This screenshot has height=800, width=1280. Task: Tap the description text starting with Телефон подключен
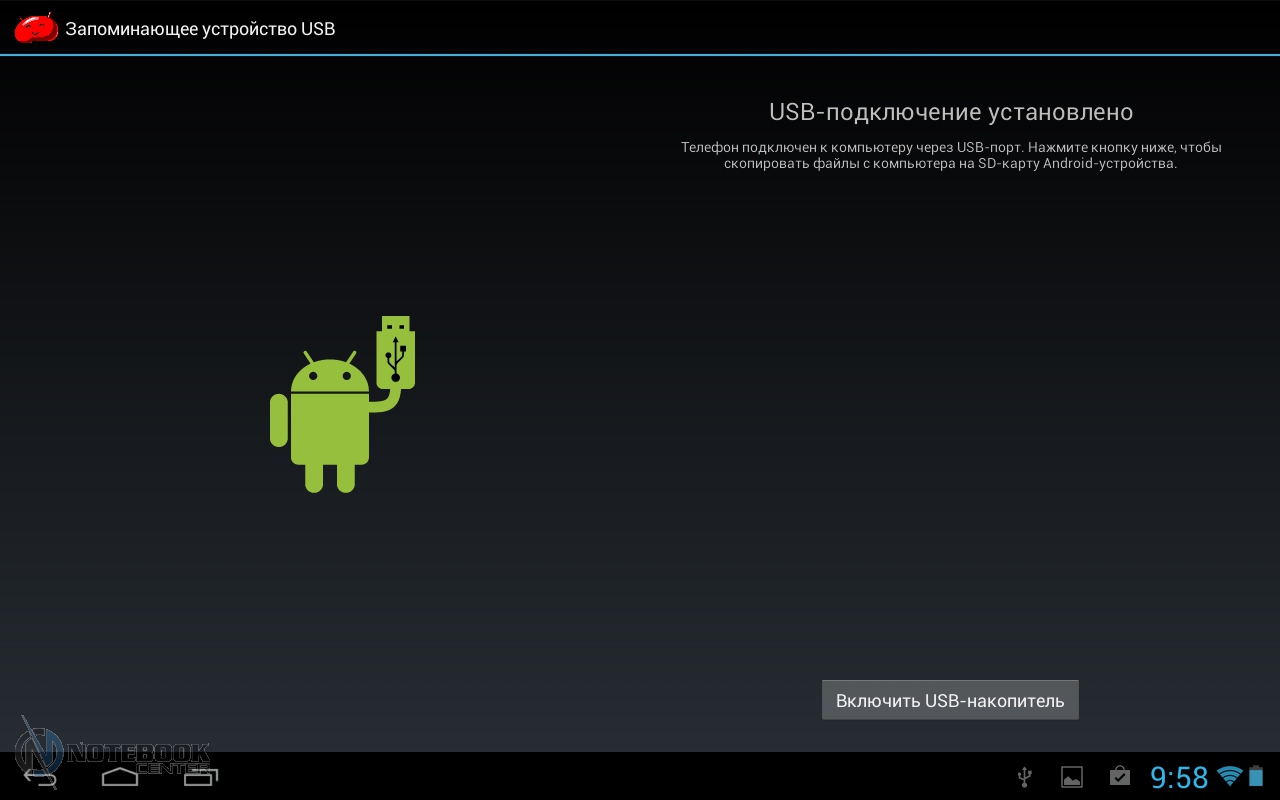pos(950,147)
